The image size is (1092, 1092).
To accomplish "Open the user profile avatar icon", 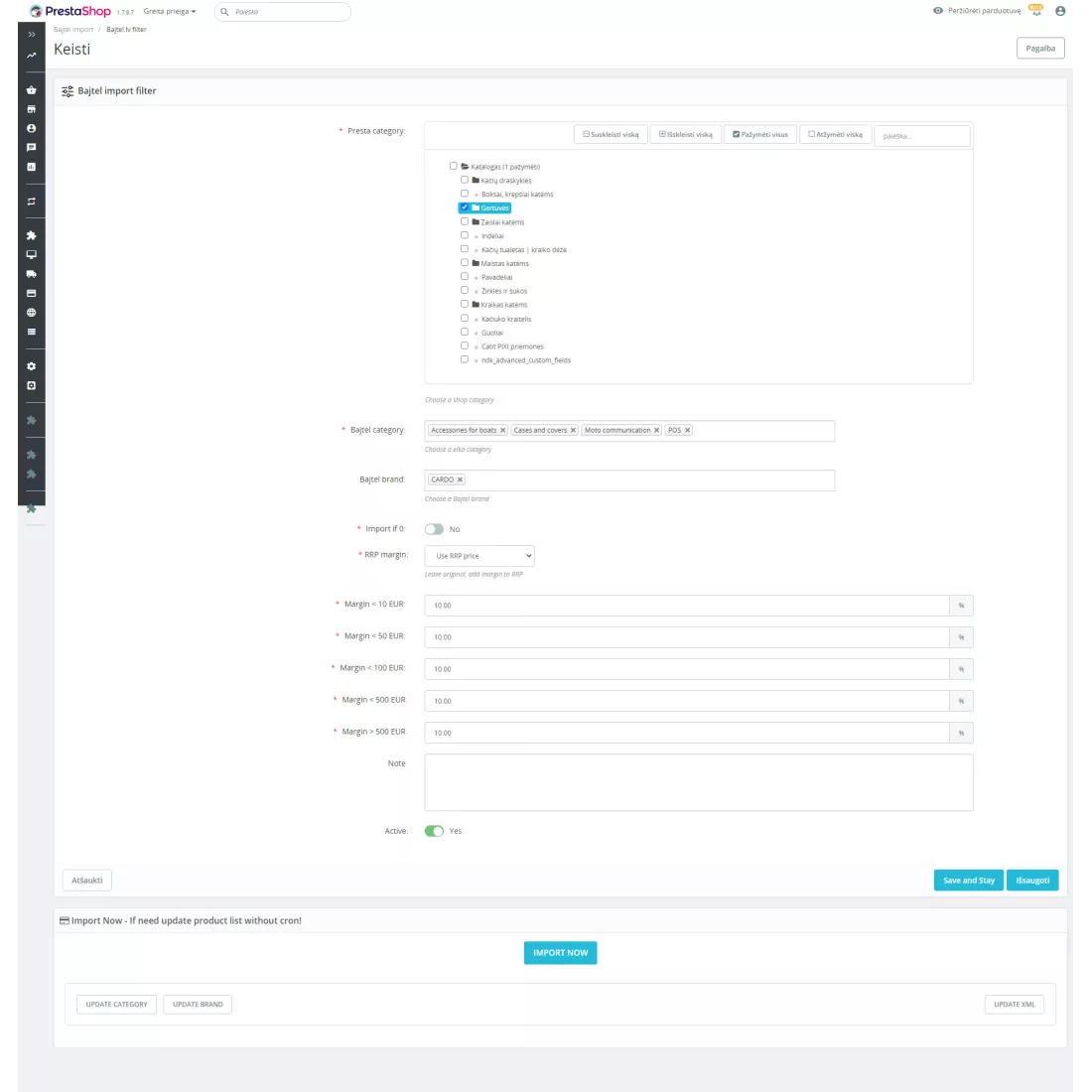I will (x=1060, y=11).
